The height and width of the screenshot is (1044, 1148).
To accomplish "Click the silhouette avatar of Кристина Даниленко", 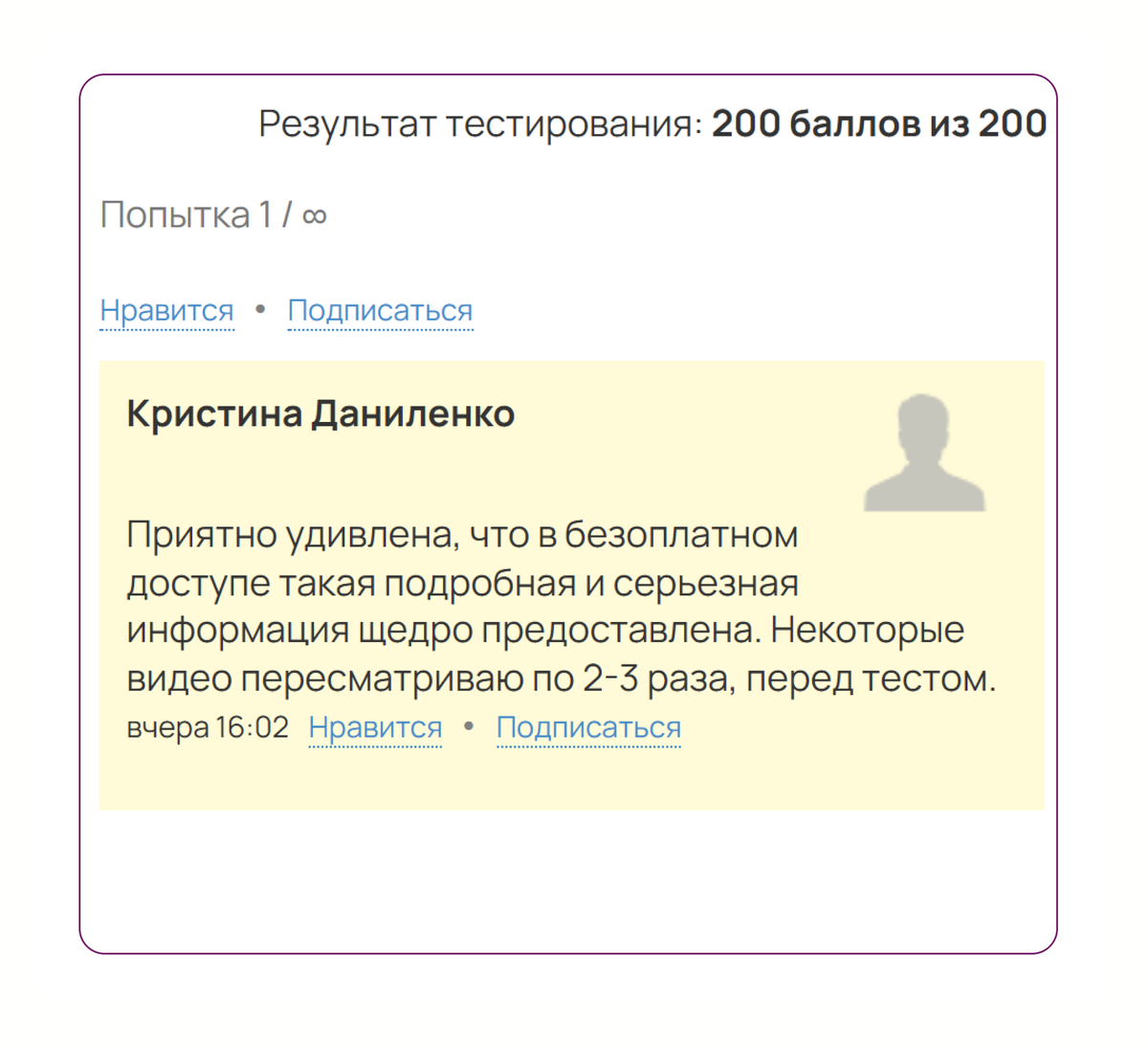I will (x=924, y=454).
